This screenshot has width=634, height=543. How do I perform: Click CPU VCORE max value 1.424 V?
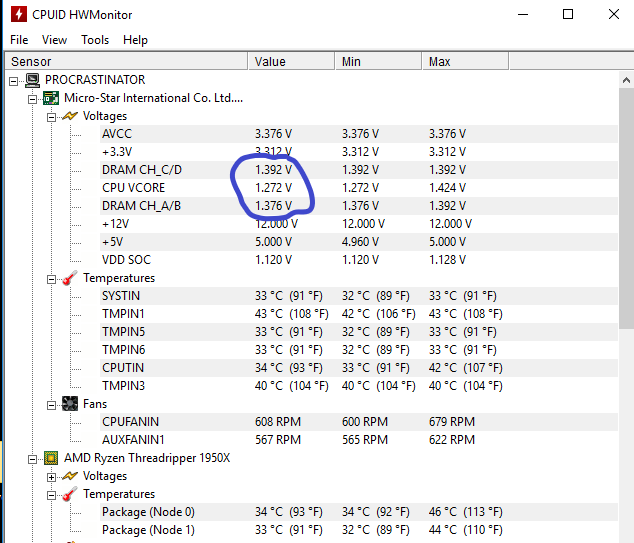[447, 188]
